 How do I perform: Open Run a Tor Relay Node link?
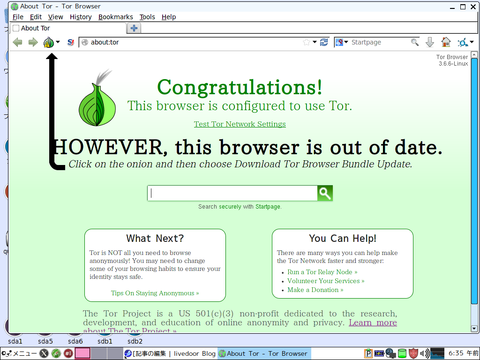(x=322, y=272)
